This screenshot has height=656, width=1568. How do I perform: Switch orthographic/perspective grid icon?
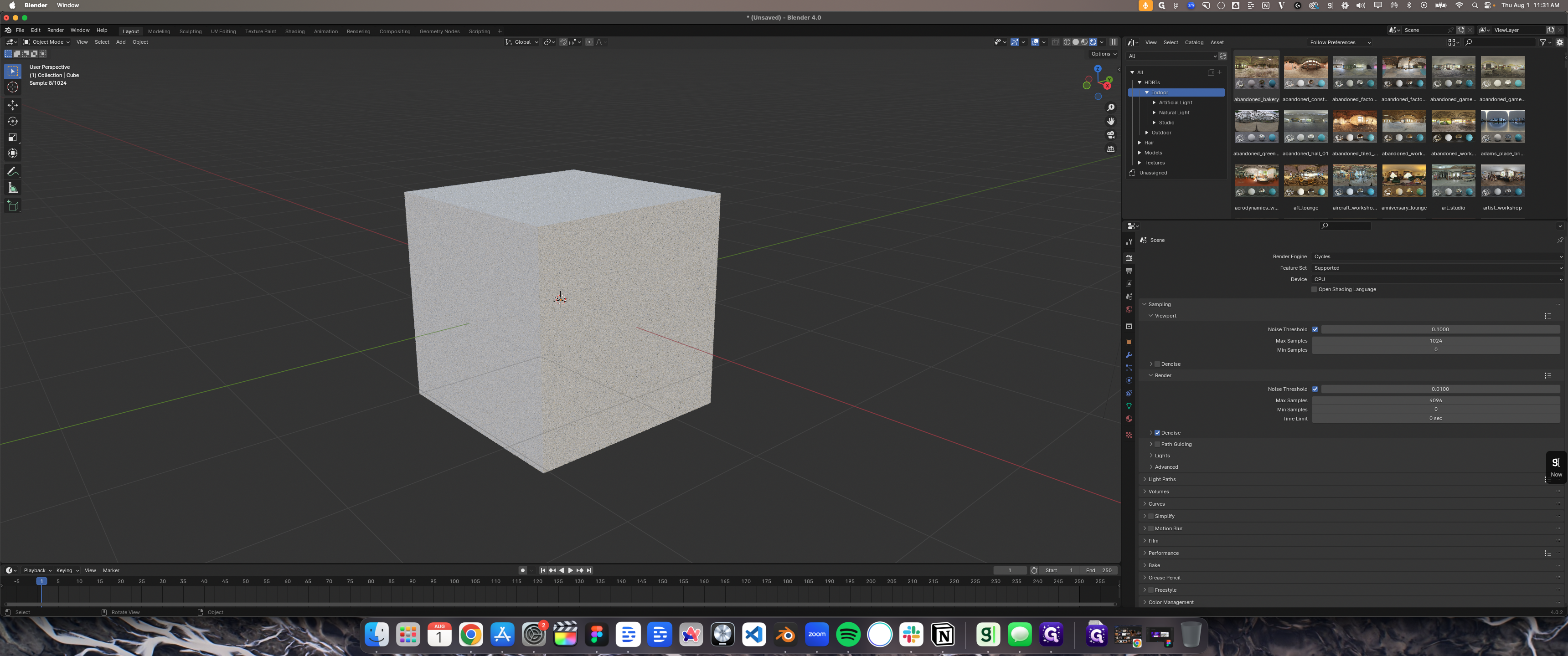click(1111, 149)
